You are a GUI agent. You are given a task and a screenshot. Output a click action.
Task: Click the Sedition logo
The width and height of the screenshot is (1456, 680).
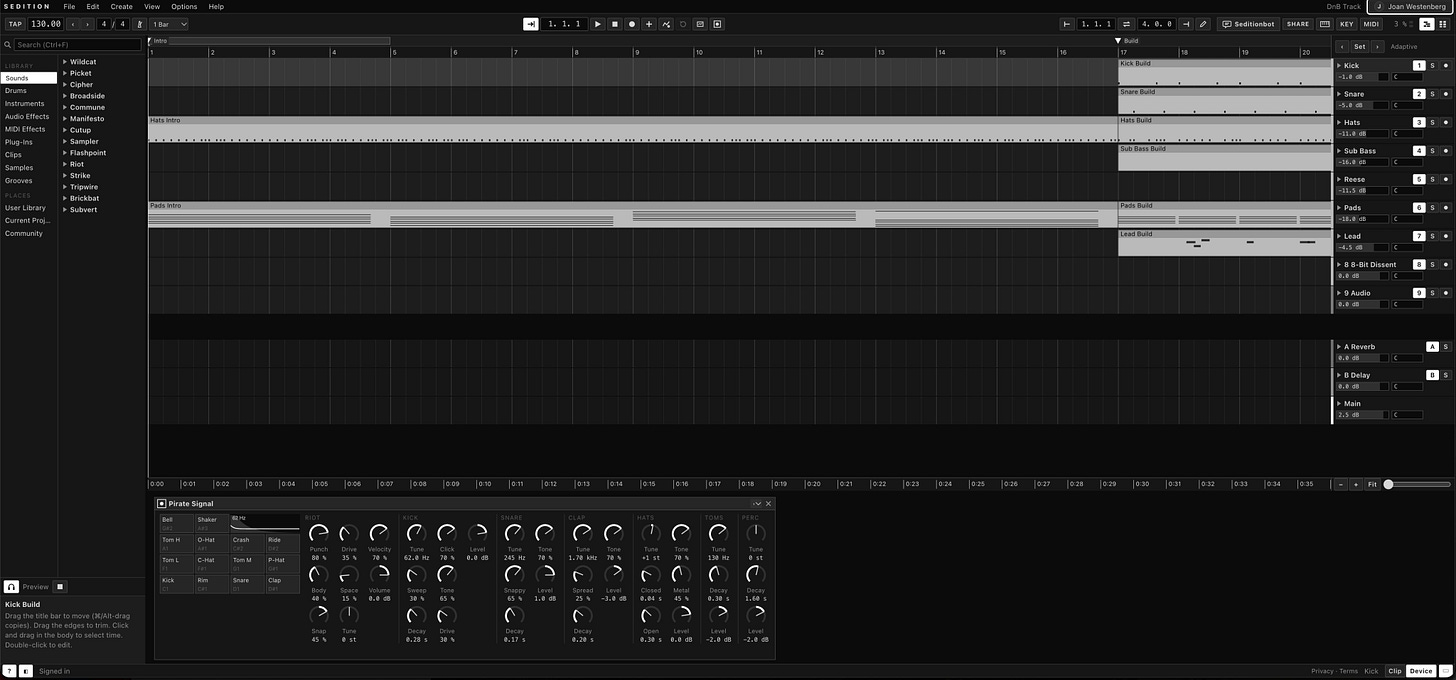tap(25, 6)
